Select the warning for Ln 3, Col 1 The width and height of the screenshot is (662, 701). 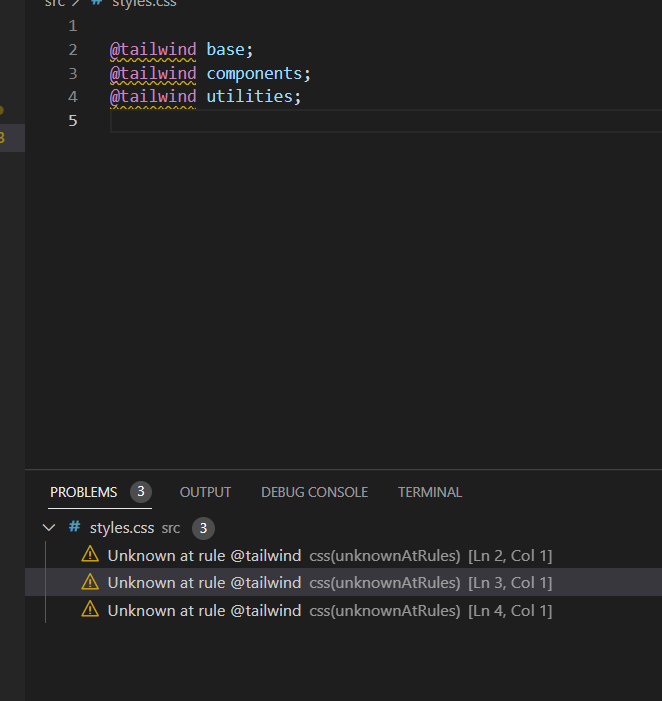(x=343, y=583)
